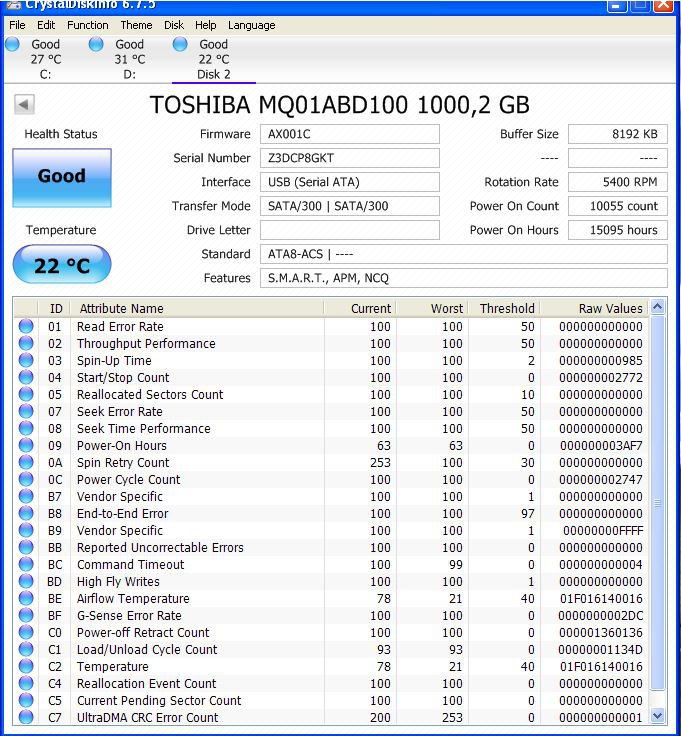Click the Serial Number field Z3DCP8GKT
Screen dimensions: 681x736
pos(350,158)
